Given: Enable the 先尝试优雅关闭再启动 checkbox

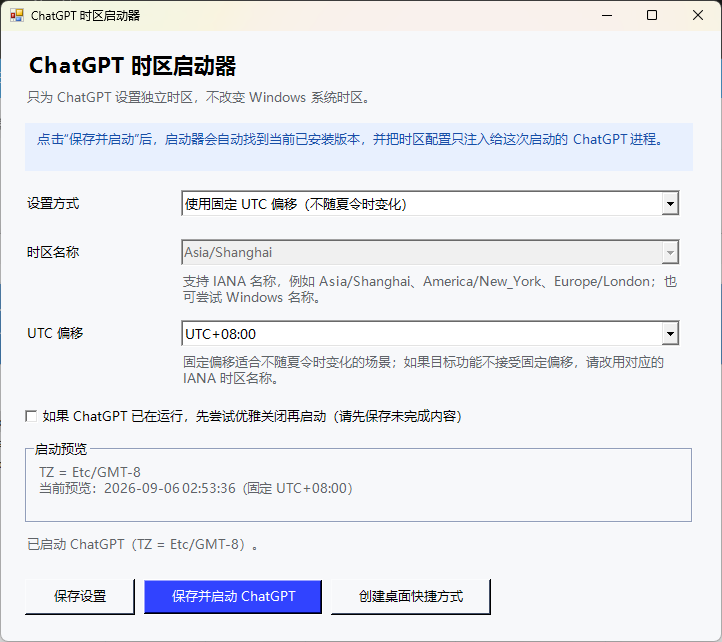Looking at the screenshot, I should 31,416.
